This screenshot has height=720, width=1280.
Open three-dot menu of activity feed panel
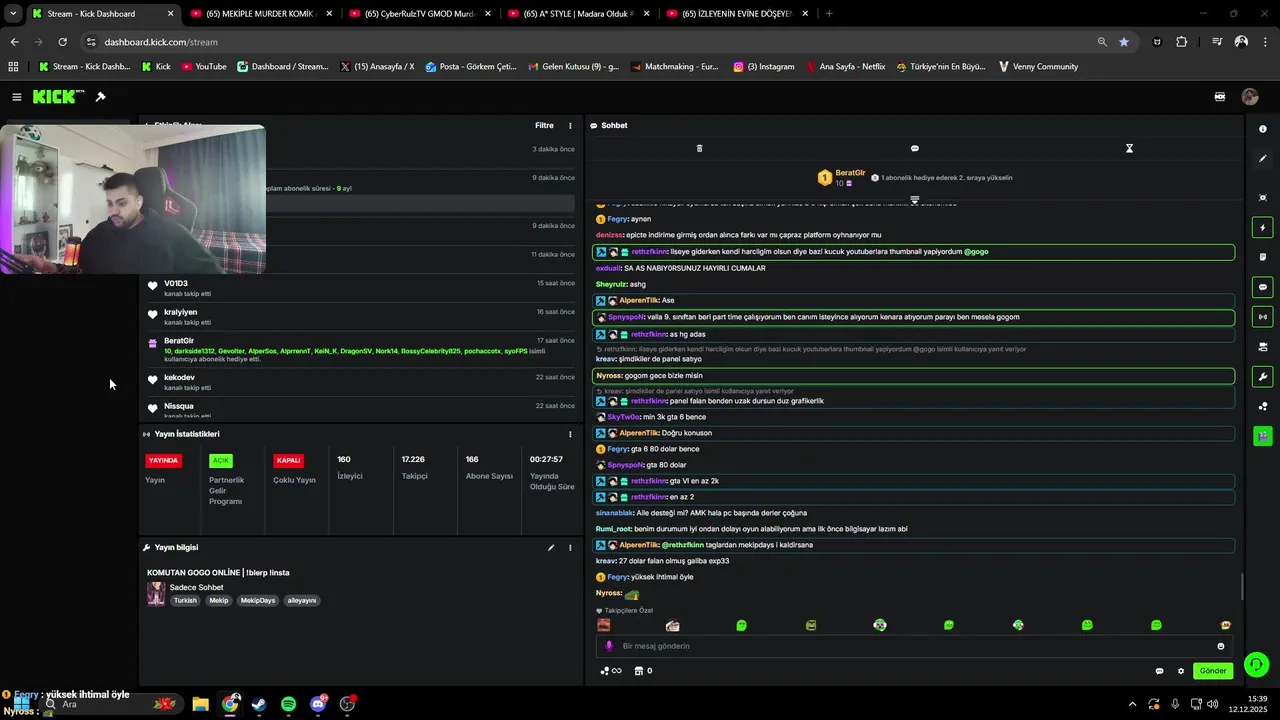[x=570, y=126]
